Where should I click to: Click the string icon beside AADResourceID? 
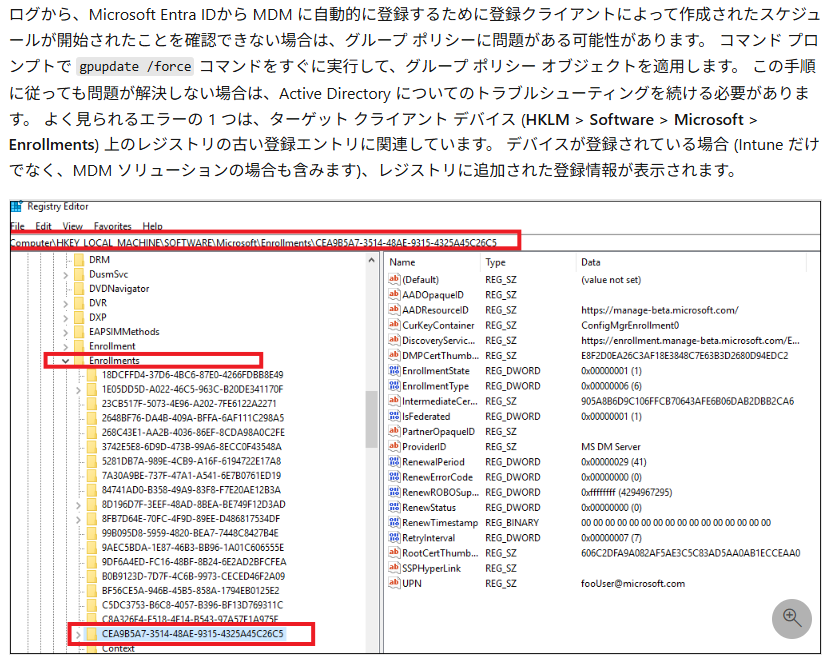pyautogui.click(x=394, y=310)
